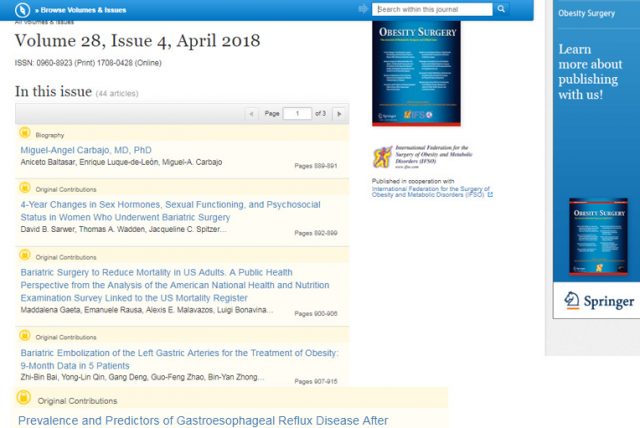
Task: Click the open-access icon beside Biography
Action: 25,133
